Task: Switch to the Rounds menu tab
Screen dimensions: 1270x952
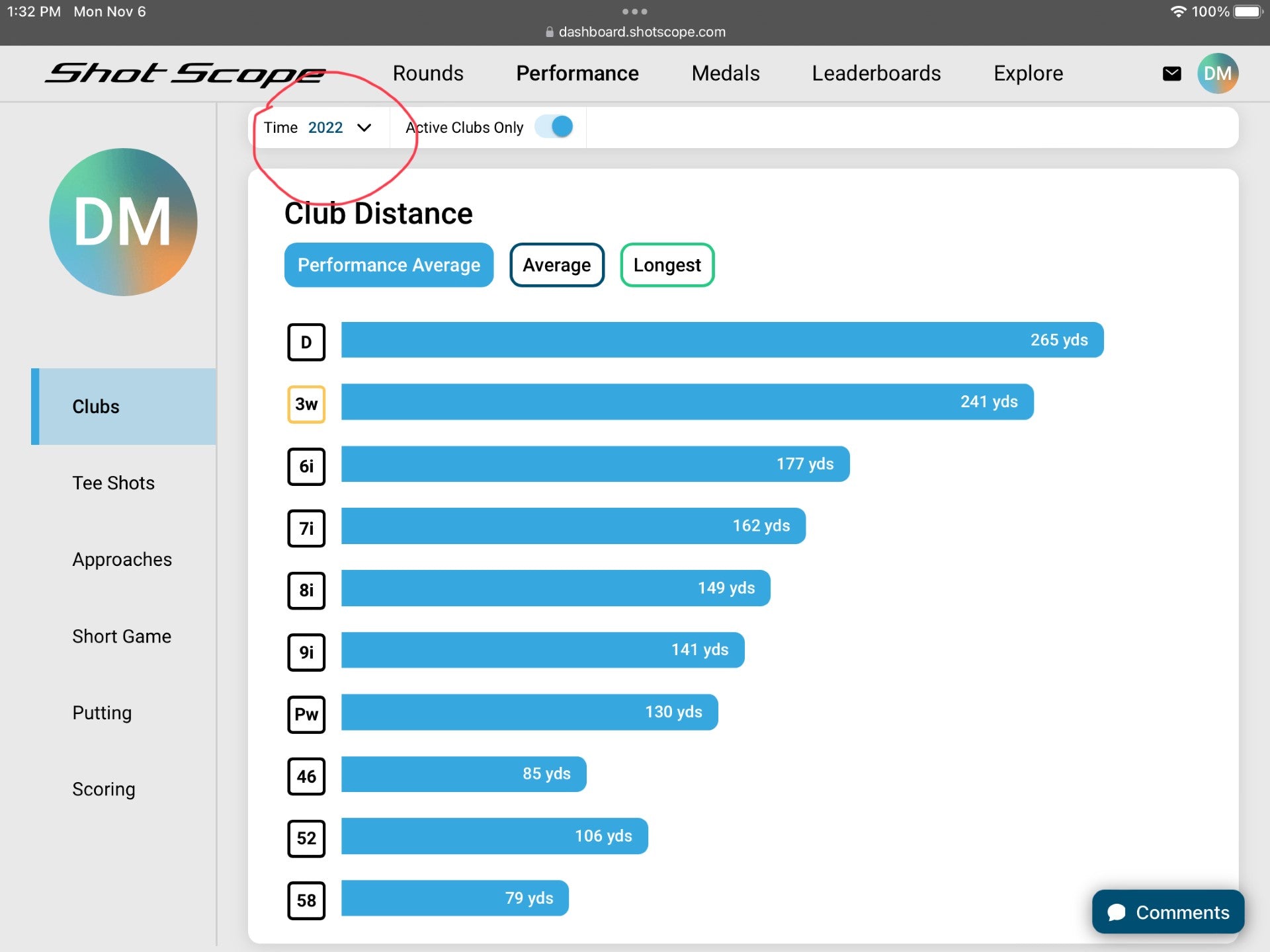Action: point(428,72)
